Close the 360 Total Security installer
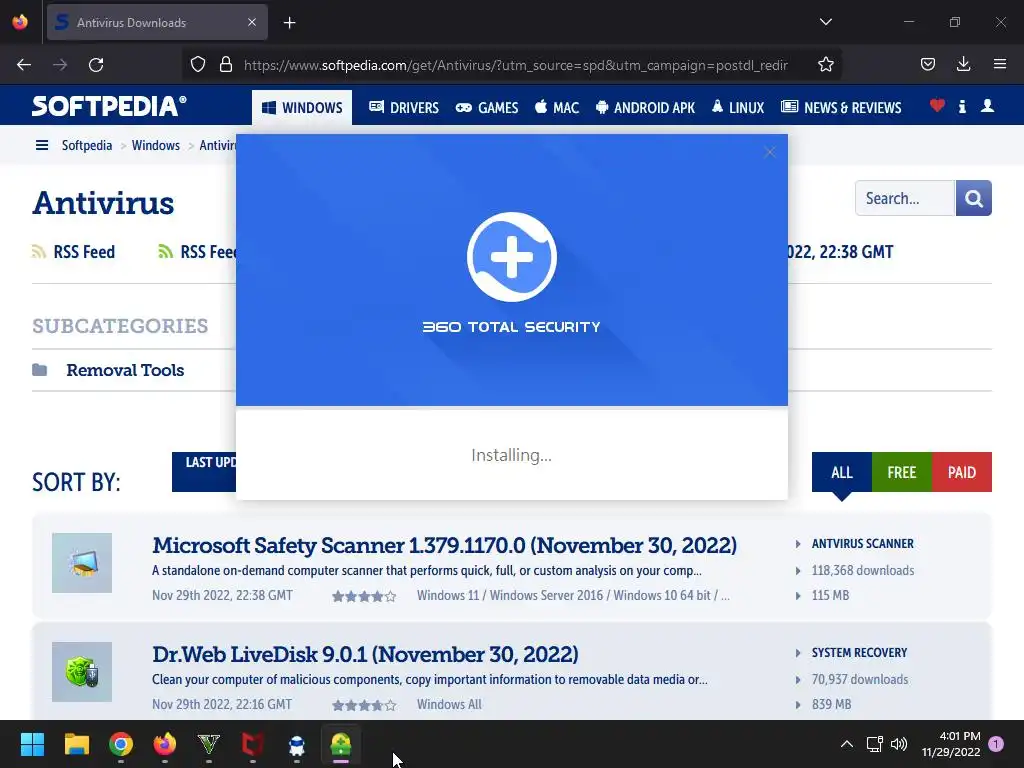 [770, 152]
